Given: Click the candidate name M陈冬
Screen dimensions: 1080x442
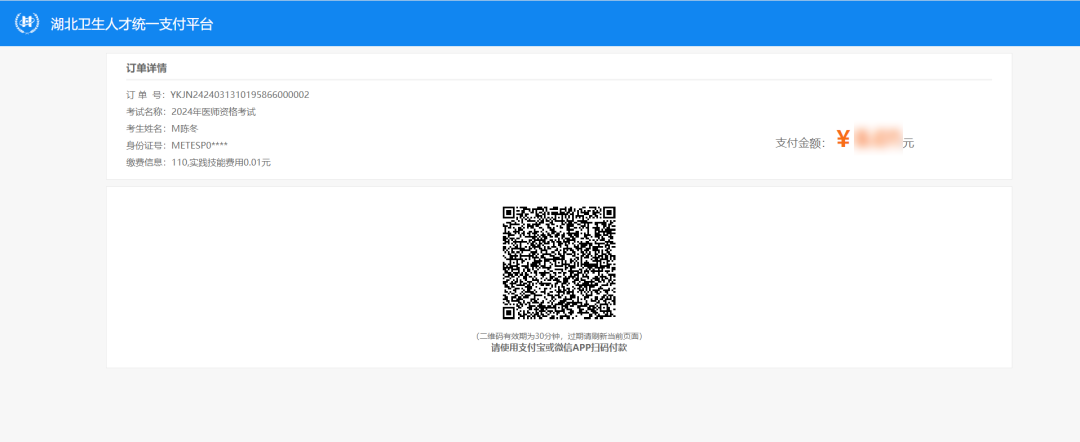Looking at the screenshot, I should tap(185, 129).
